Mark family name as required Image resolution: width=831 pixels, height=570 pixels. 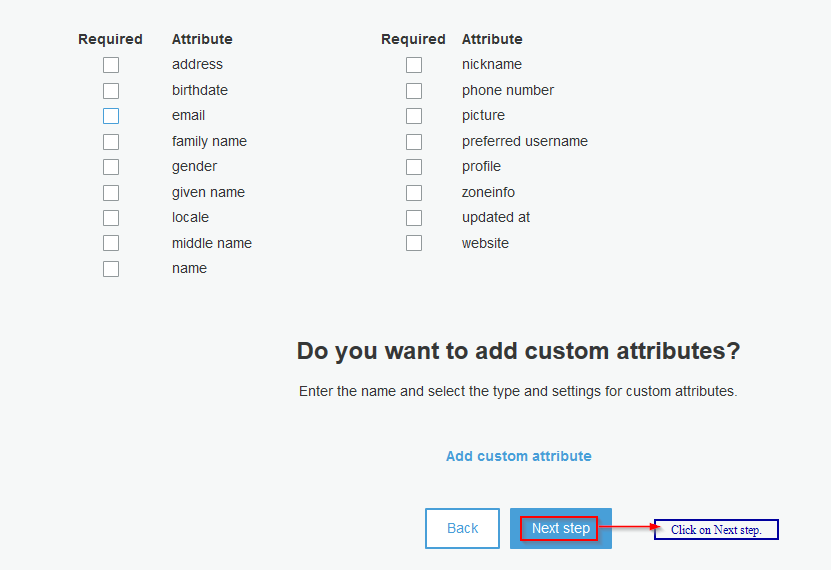click(x=111, y=142)
